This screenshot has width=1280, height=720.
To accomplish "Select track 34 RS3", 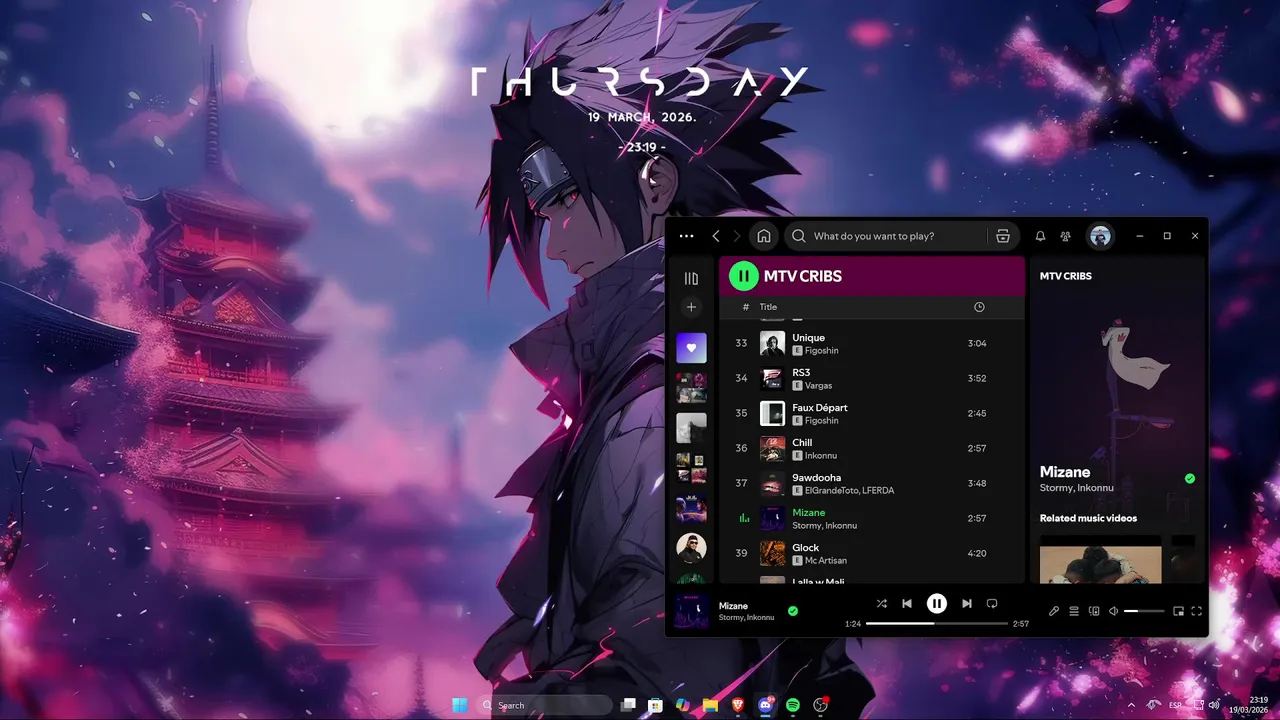I will tap(872, 378).
